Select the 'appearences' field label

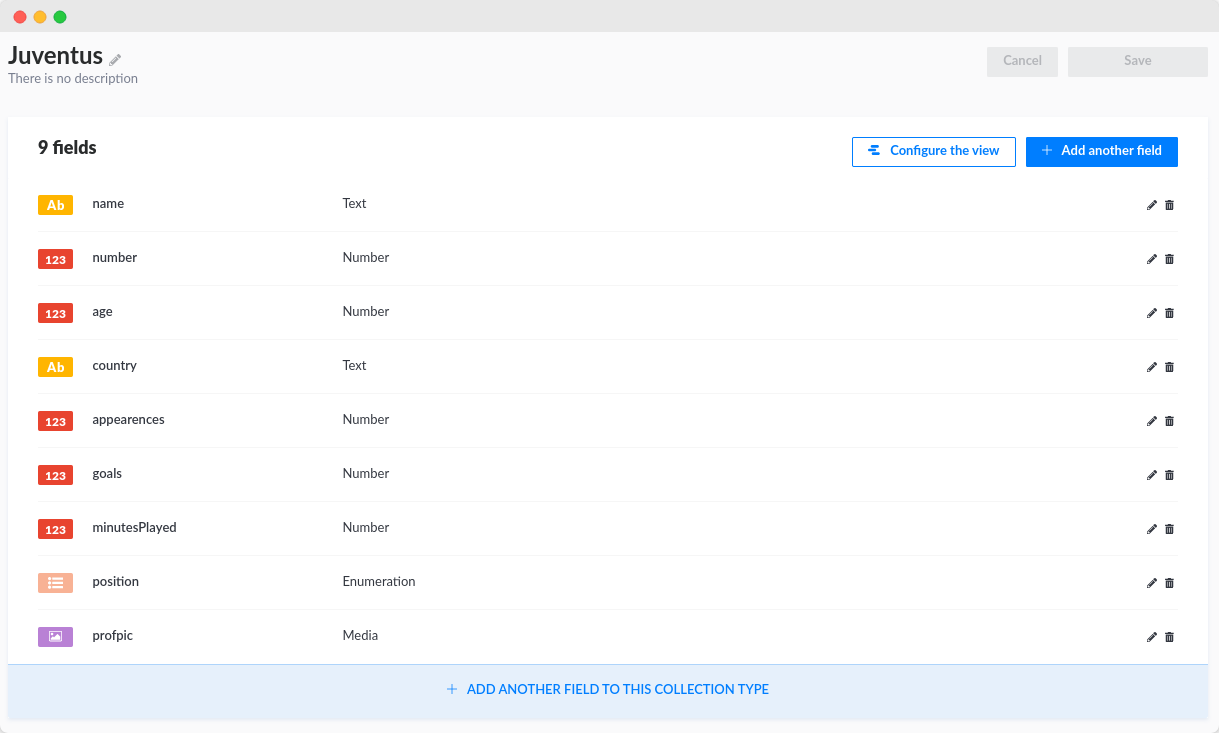(x=128, y=420)
